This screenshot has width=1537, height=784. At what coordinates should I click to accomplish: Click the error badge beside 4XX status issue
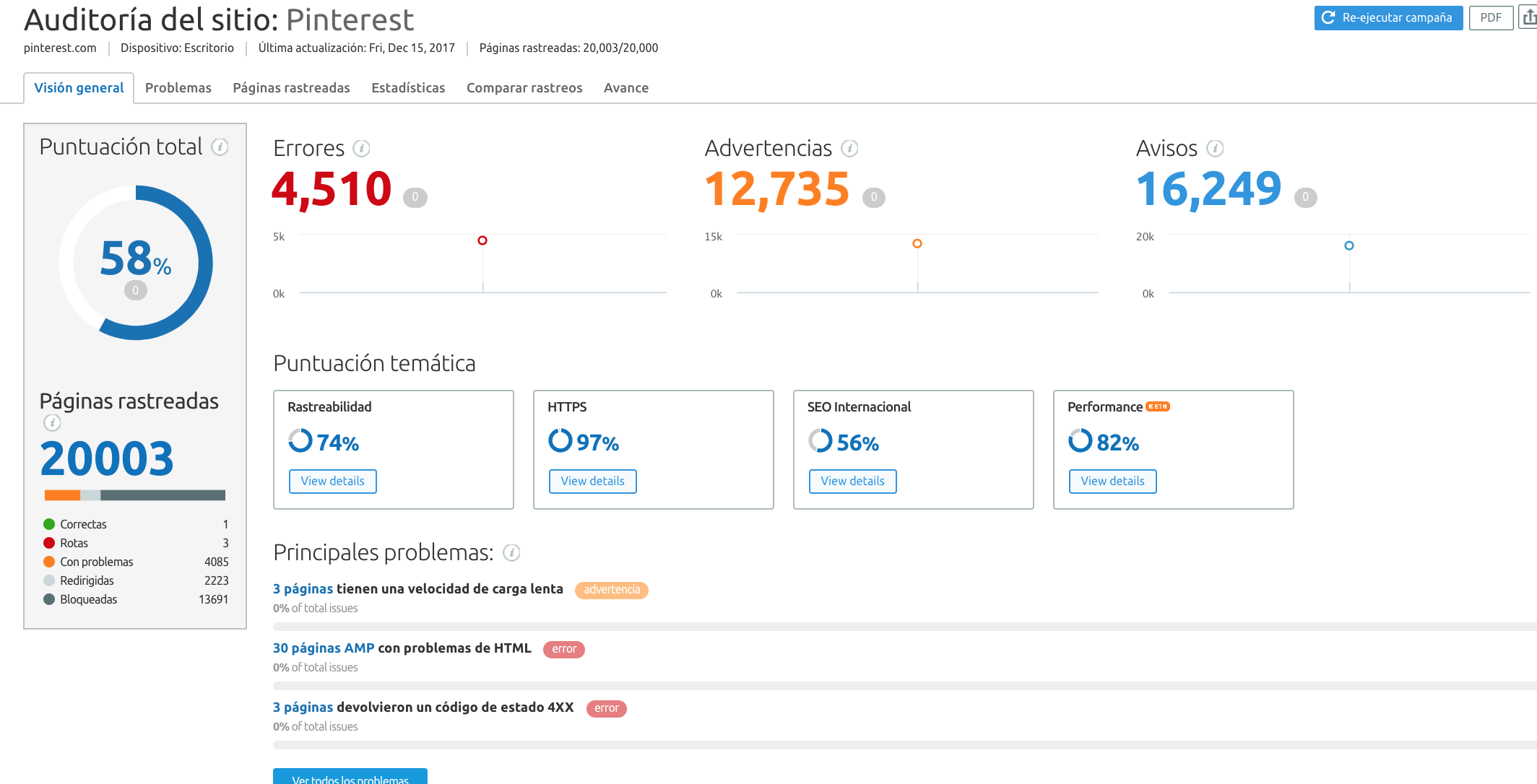tap(607, 708)
